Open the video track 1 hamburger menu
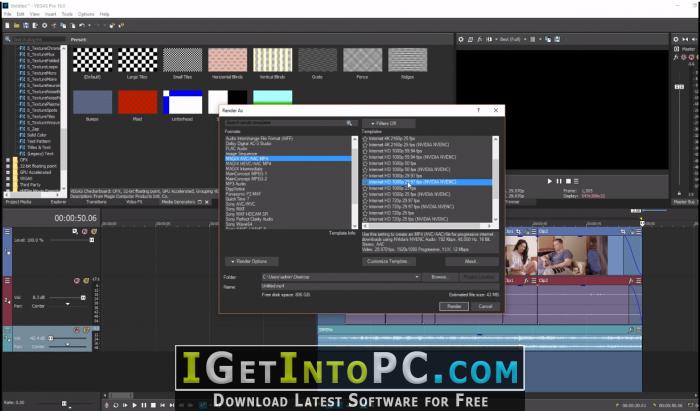 [x=7, y=232]
